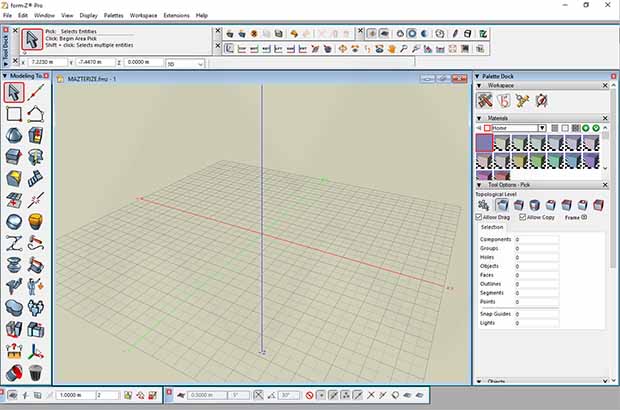This screenshot has width=620, height=410.
Task: Open the Palettes menu
Action: tap(113, 15)
